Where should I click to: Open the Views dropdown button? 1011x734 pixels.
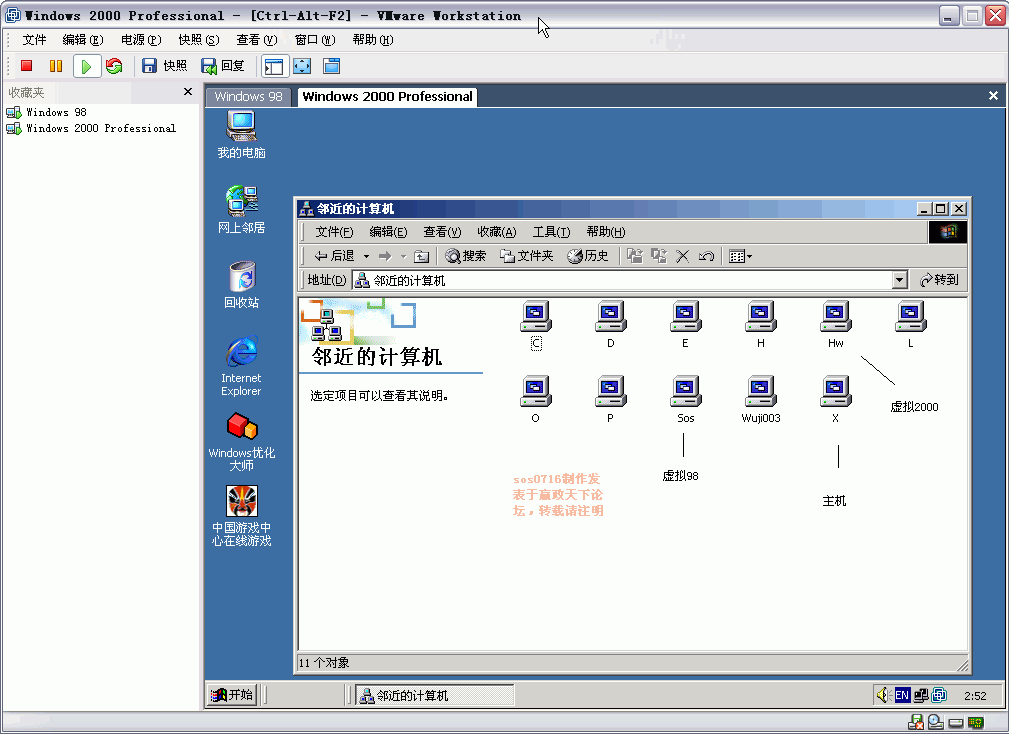(740, 256)
